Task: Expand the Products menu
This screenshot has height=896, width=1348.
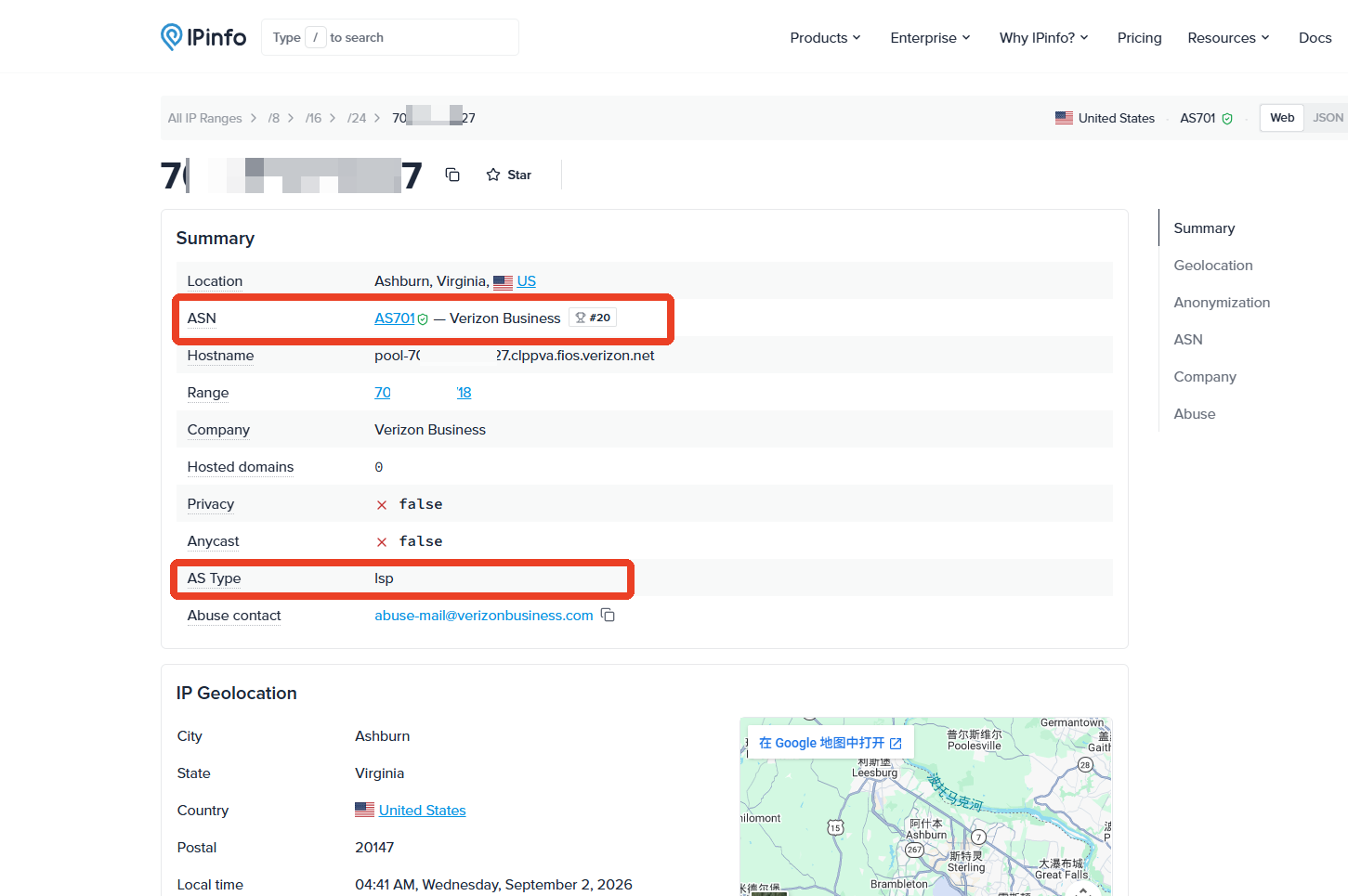Action: (825, 38)
